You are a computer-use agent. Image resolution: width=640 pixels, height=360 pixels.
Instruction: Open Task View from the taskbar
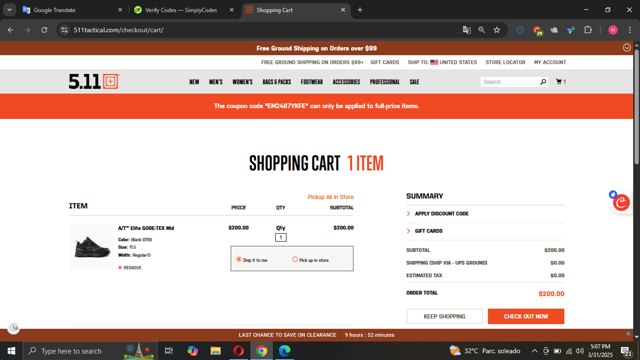(x=169, y=351)
